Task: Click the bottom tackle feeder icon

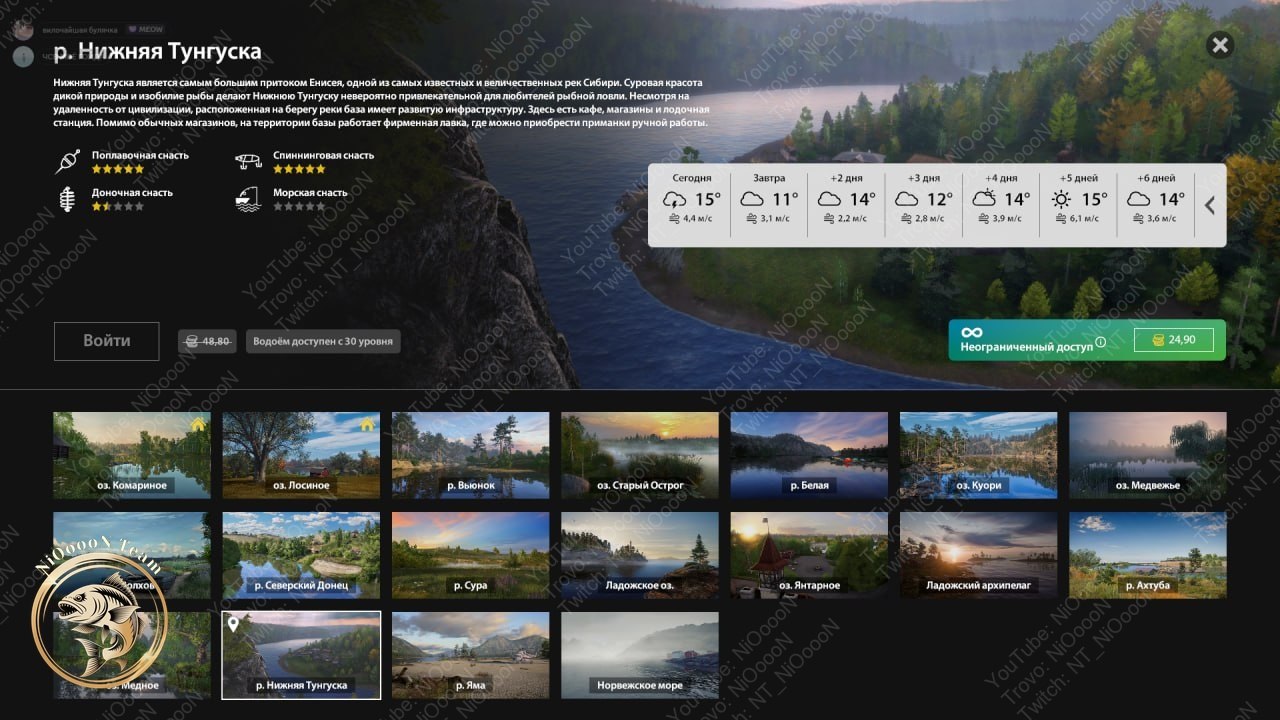Action: click(67, 198)
